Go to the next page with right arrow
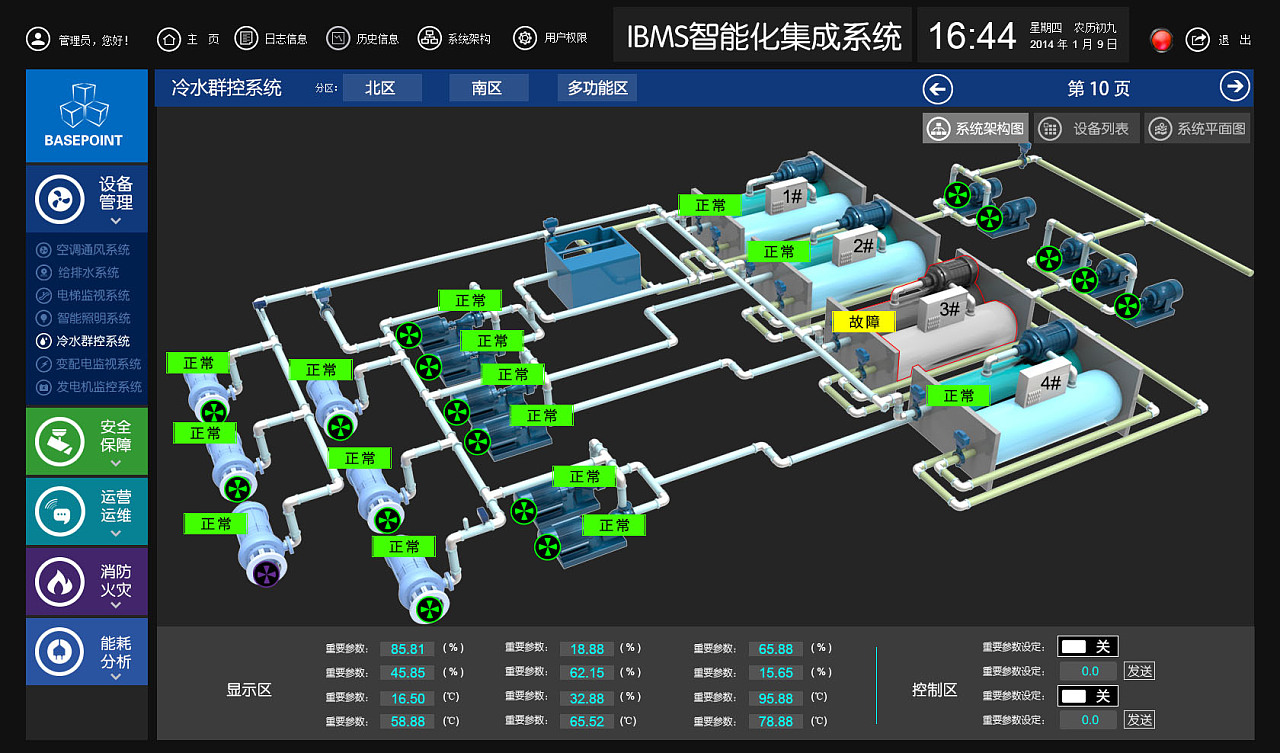Screen dimensions: 1280x753 (1236, 86)
